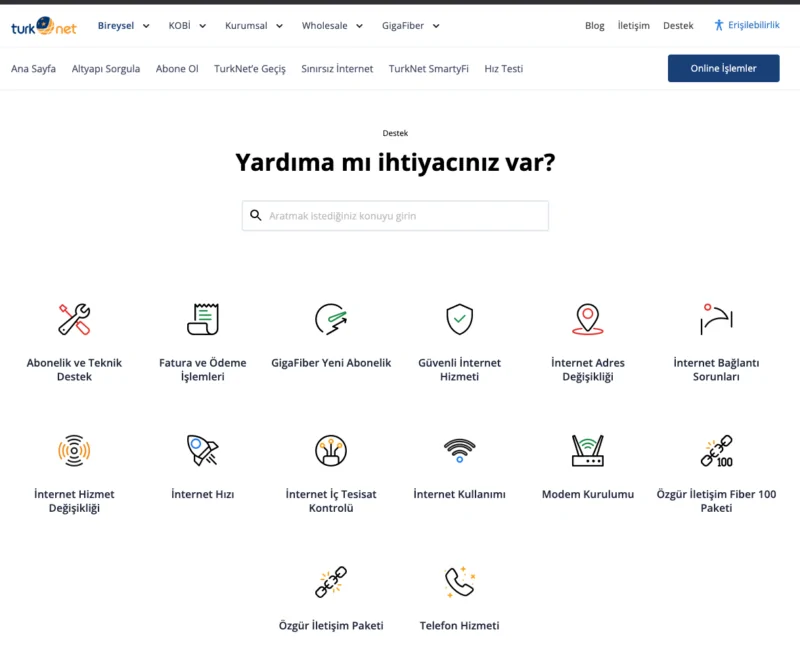
Task: Click 'Güvenli İnternet Hizmeti' label text
Action: pos(460,369)
